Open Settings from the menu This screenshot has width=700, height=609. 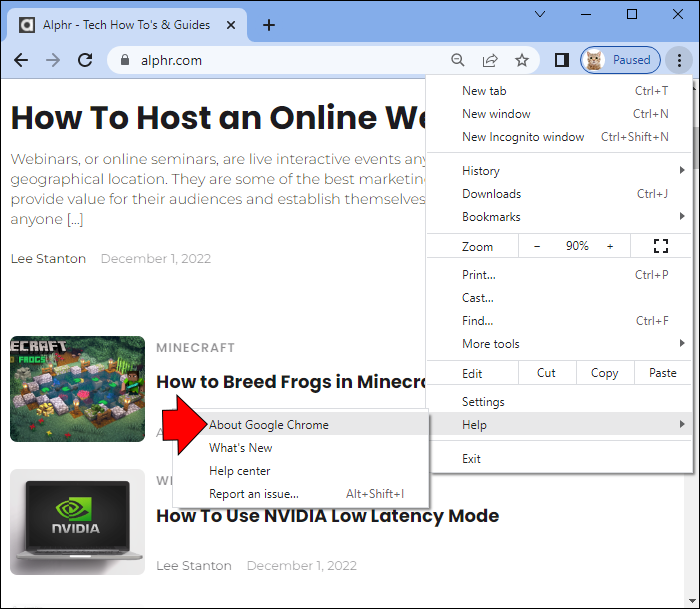click(x=559, y=402)
